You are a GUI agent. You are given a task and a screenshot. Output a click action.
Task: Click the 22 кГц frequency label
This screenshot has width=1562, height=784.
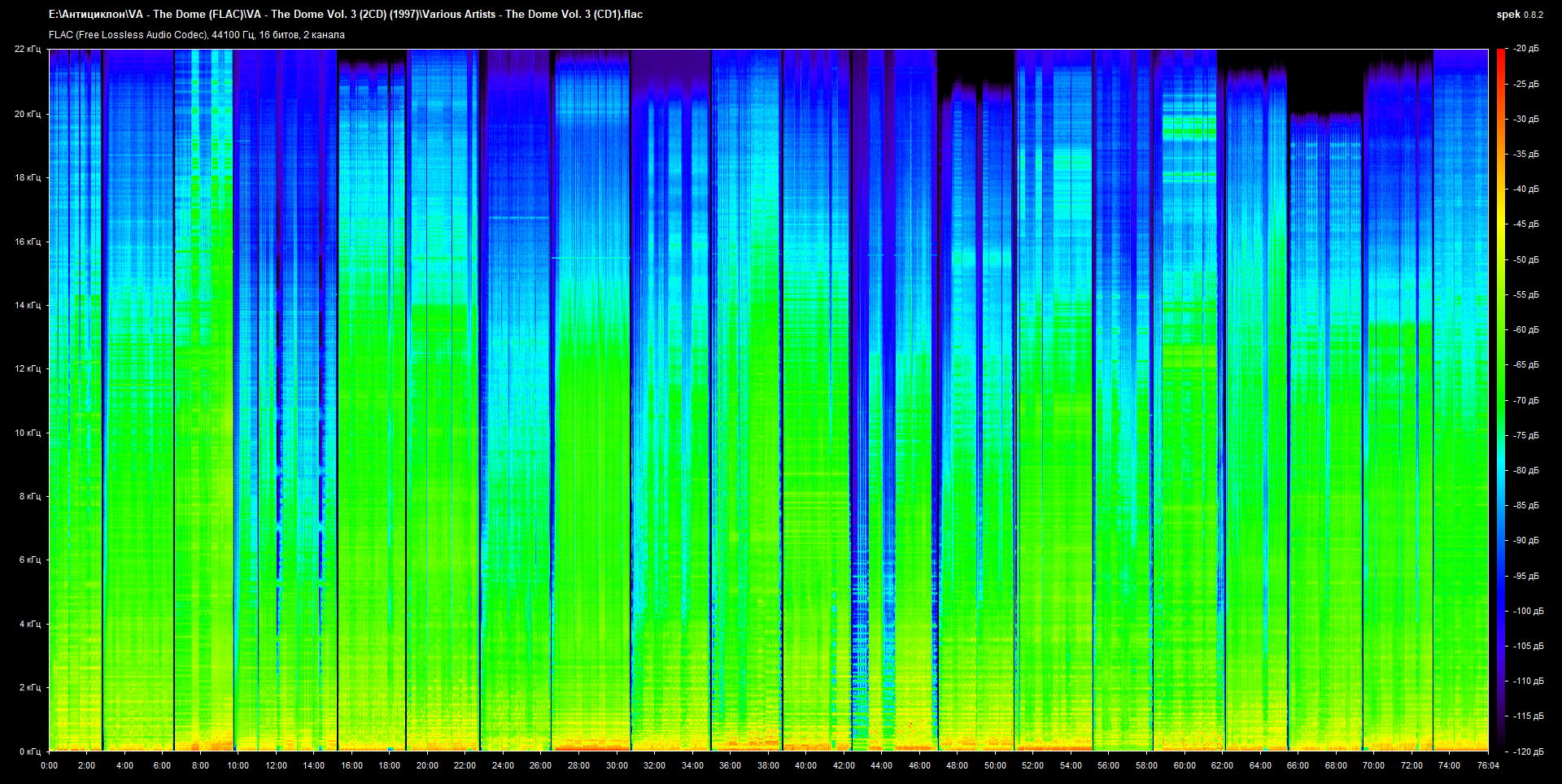click(28, 49)
